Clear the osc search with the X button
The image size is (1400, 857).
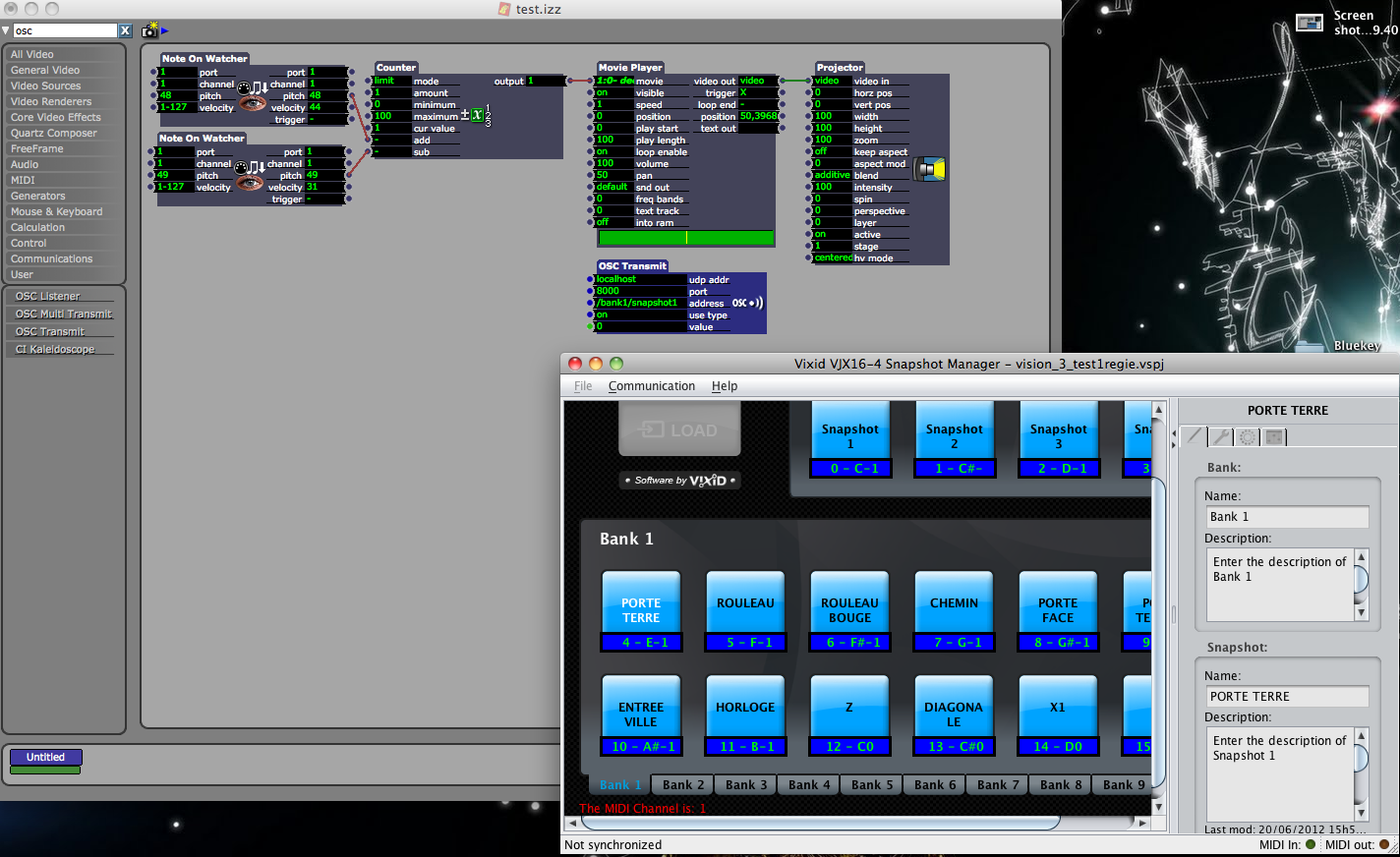point(125,30)
